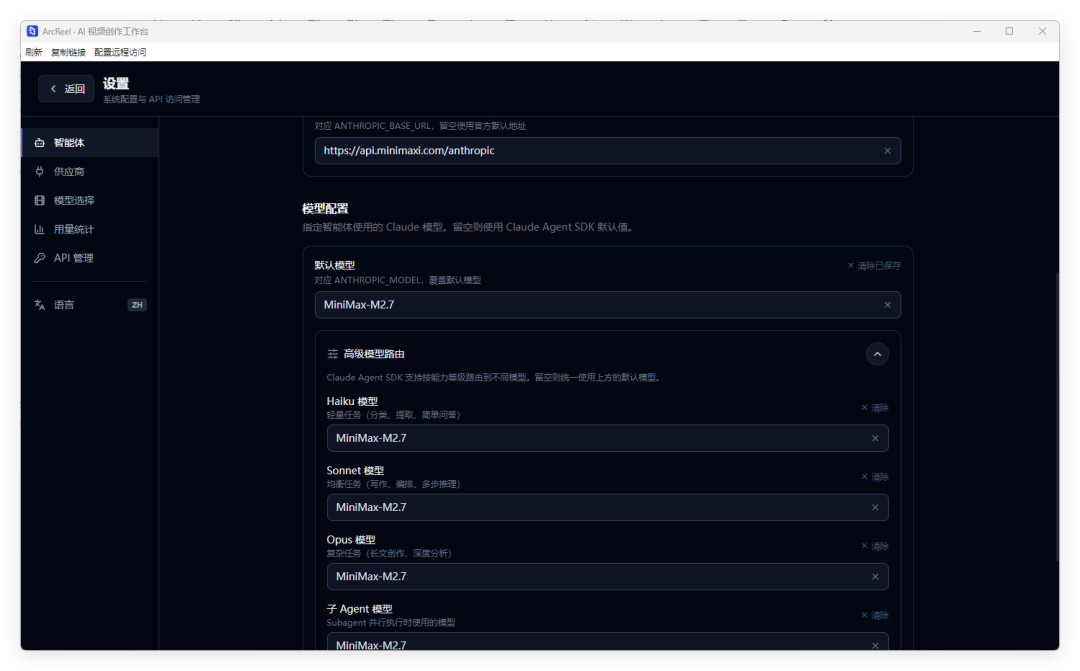Open API 管理 in the sidebar
Image resolution: width=1080 pixels, height=671 pixels.
pos(90,258)
